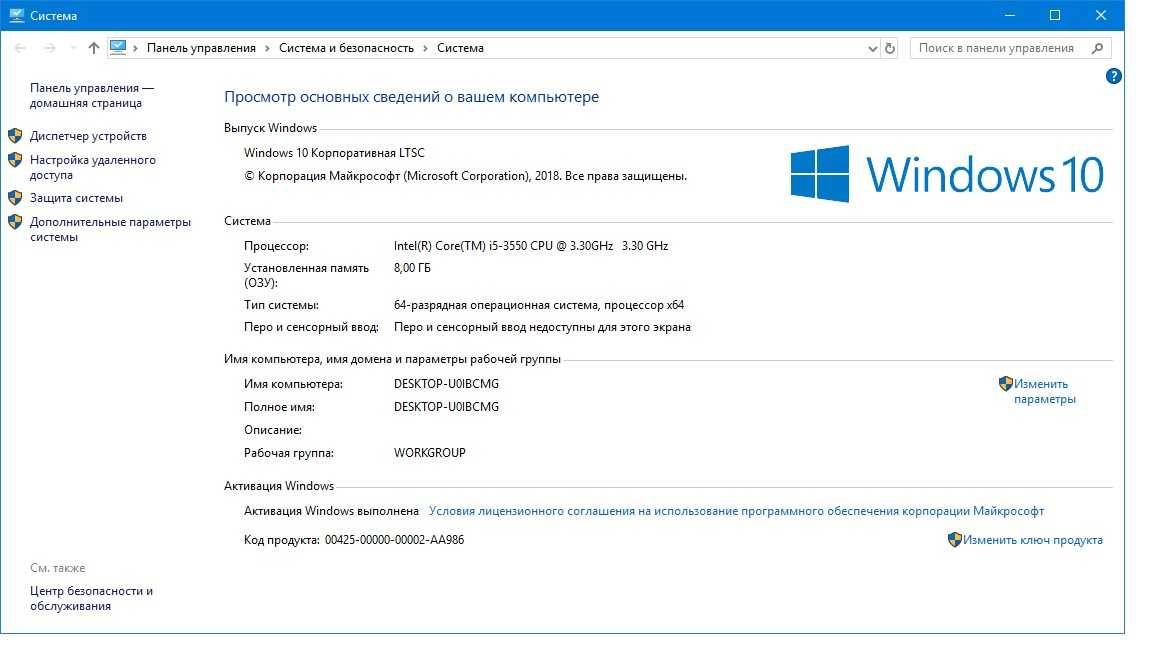Image resolution: width=1152 pixels, height=648 pixels.
Task: Open the 'Панель управления' breadcrumb
Action: [201, 48]
